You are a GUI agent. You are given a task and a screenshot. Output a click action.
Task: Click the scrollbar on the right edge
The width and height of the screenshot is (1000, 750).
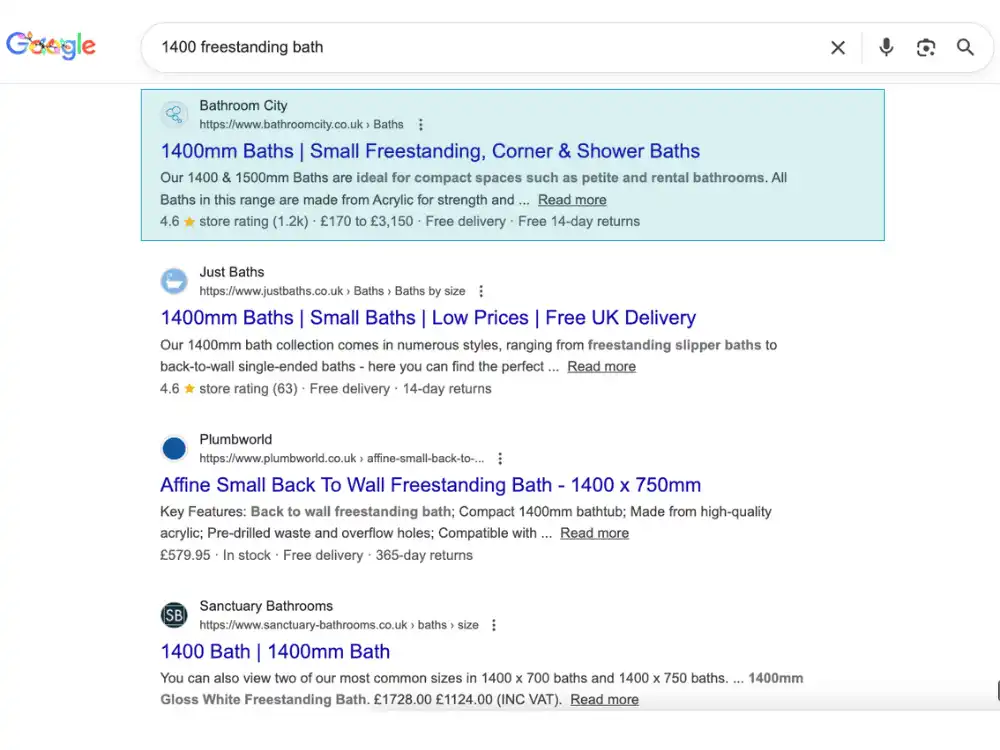[x=995, y=690]
